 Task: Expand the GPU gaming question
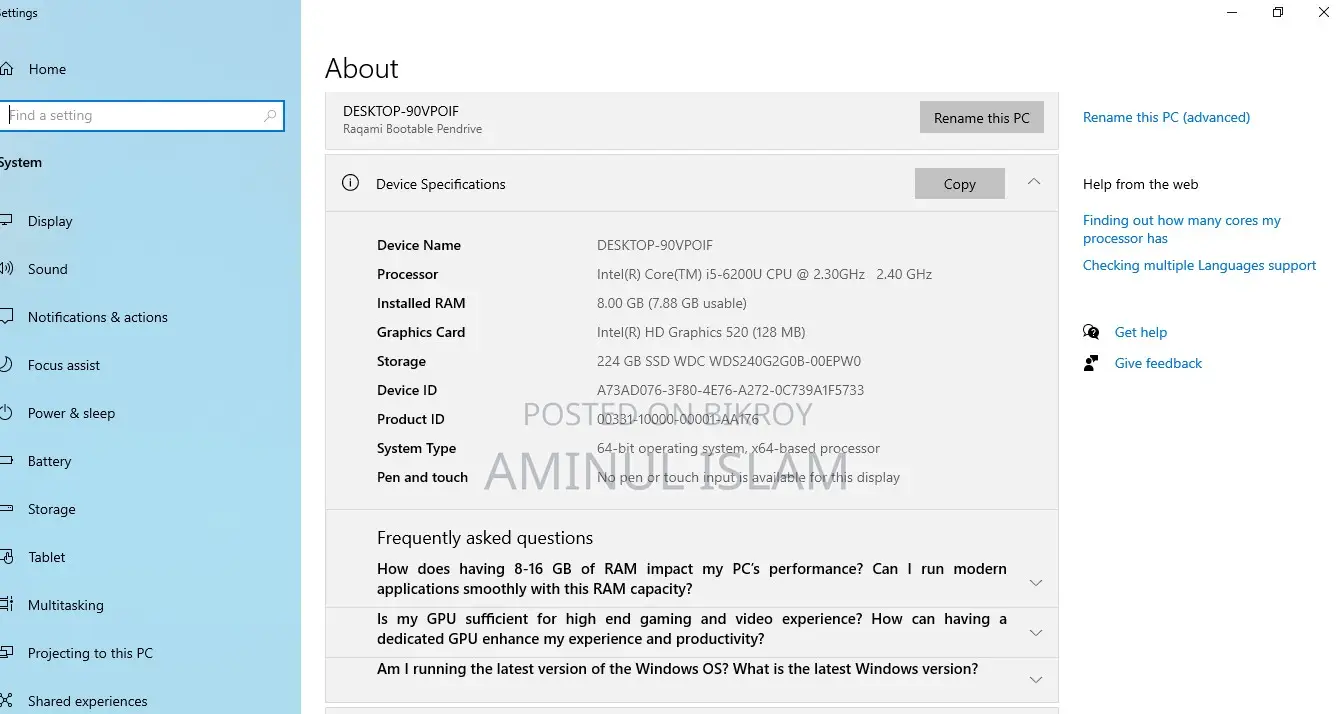tap(1036, 632)
